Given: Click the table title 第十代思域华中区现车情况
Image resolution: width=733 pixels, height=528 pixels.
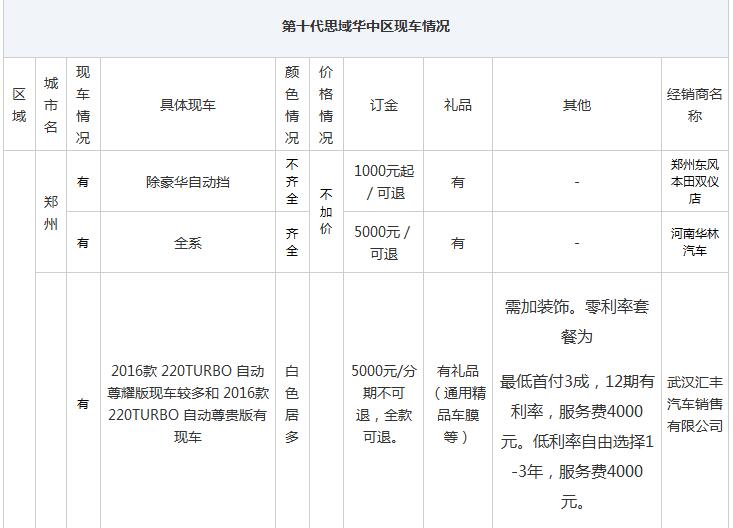Looking at the screenshot, I should pos(366,26).
